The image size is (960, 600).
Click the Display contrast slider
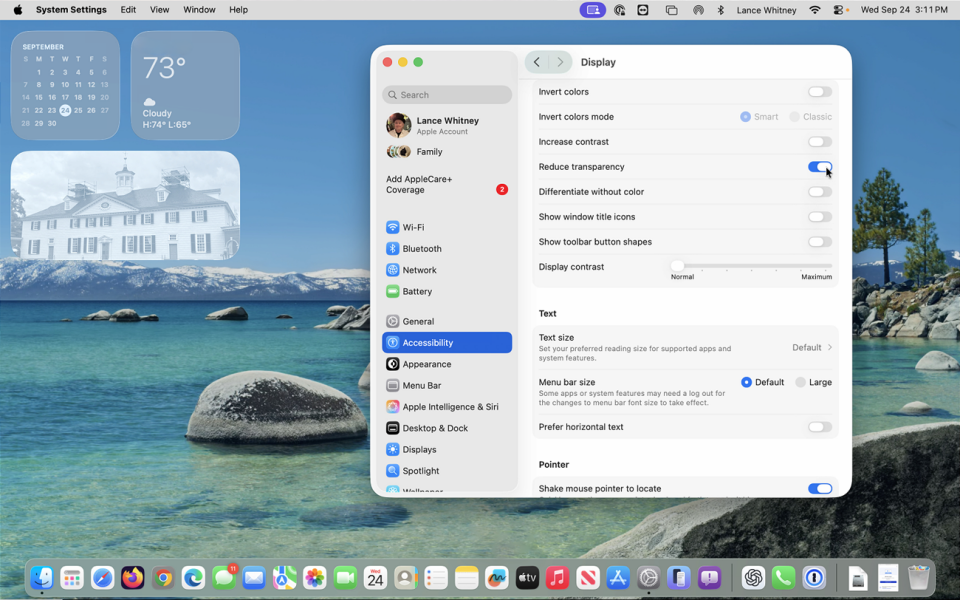tap(753, 266)
